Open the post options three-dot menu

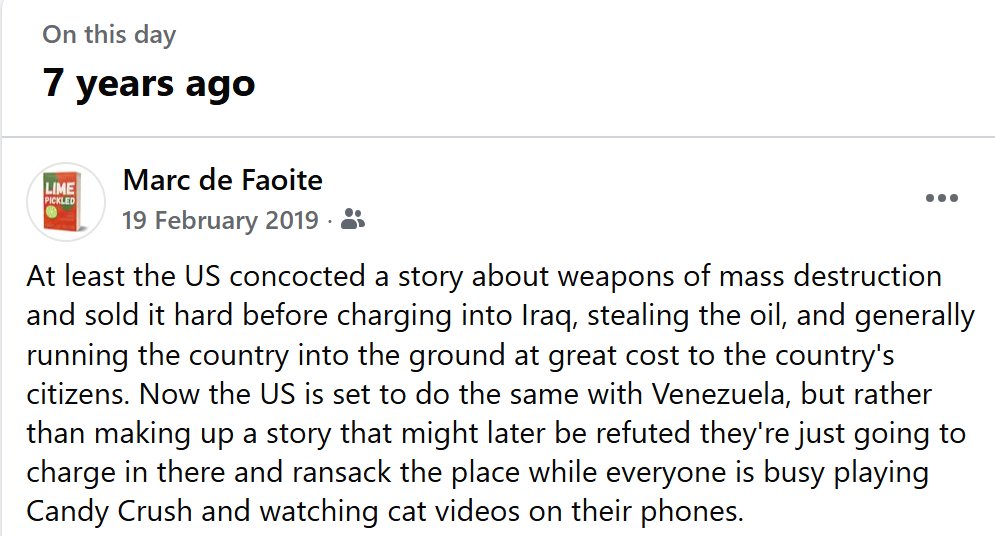[942, 199]
